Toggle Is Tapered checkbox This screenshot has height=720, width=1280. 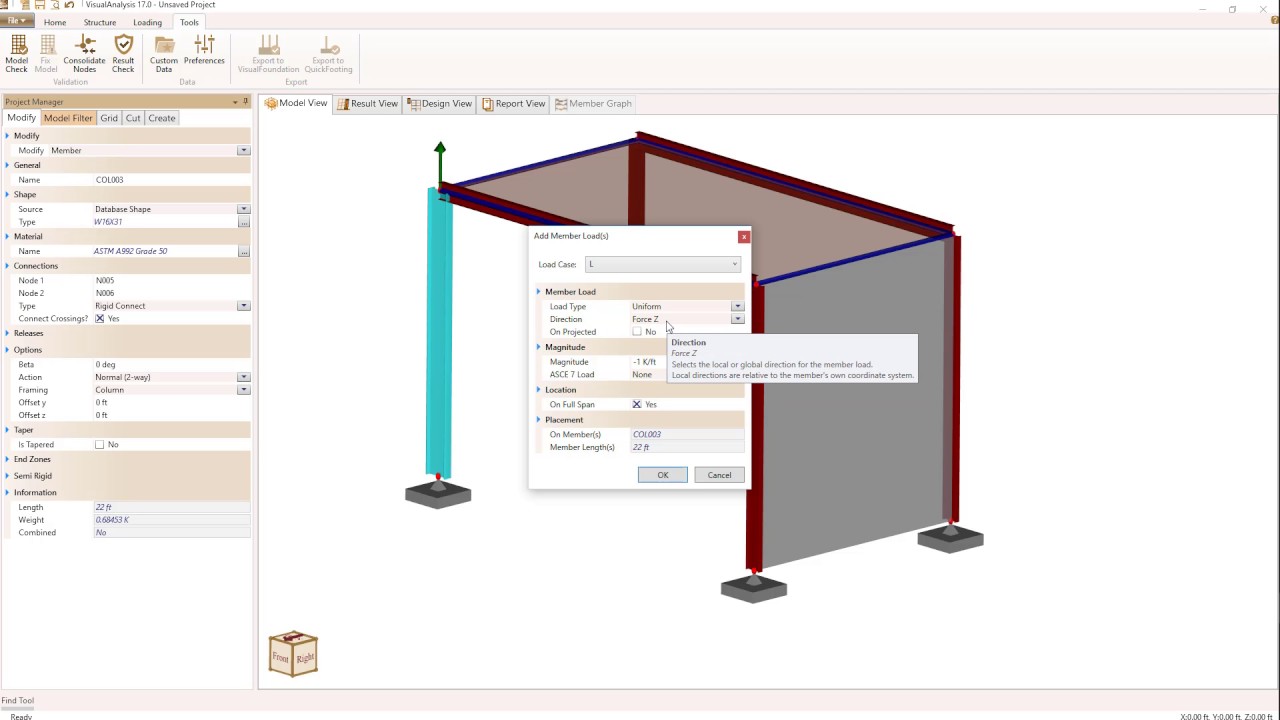[x=99, y=444]
